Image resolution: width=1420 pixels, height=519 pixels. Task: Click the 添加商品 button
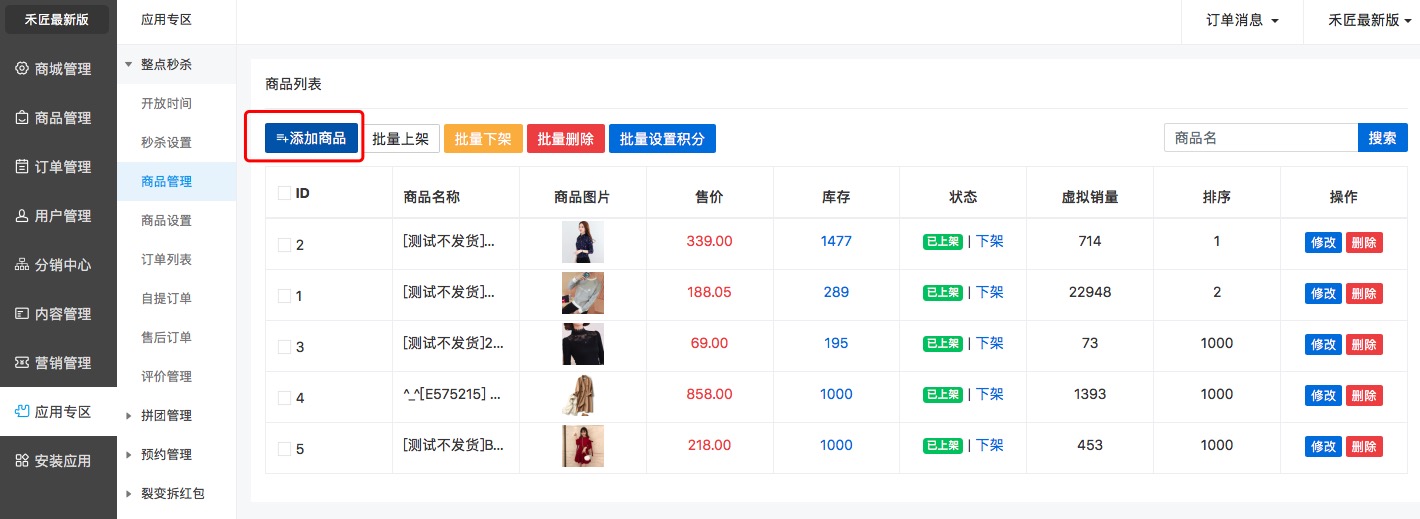311,138
